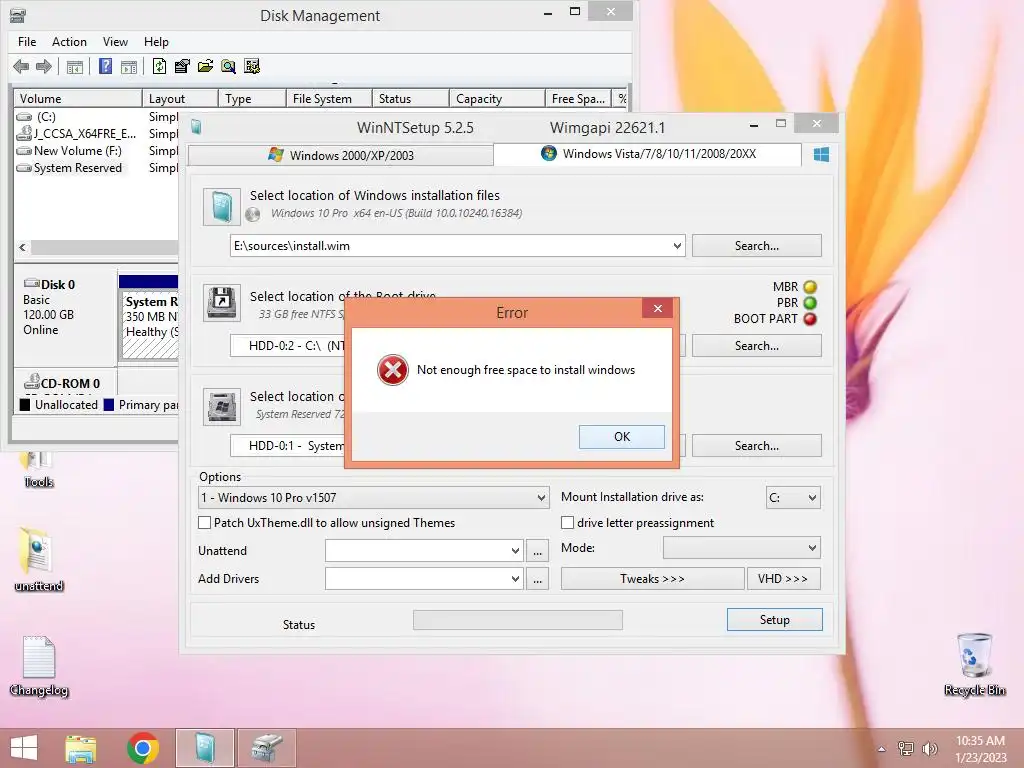Open the Mount Installation drive letter dropdown
The height and width of the screenshot is (768, 1024).
click(793, 498)
